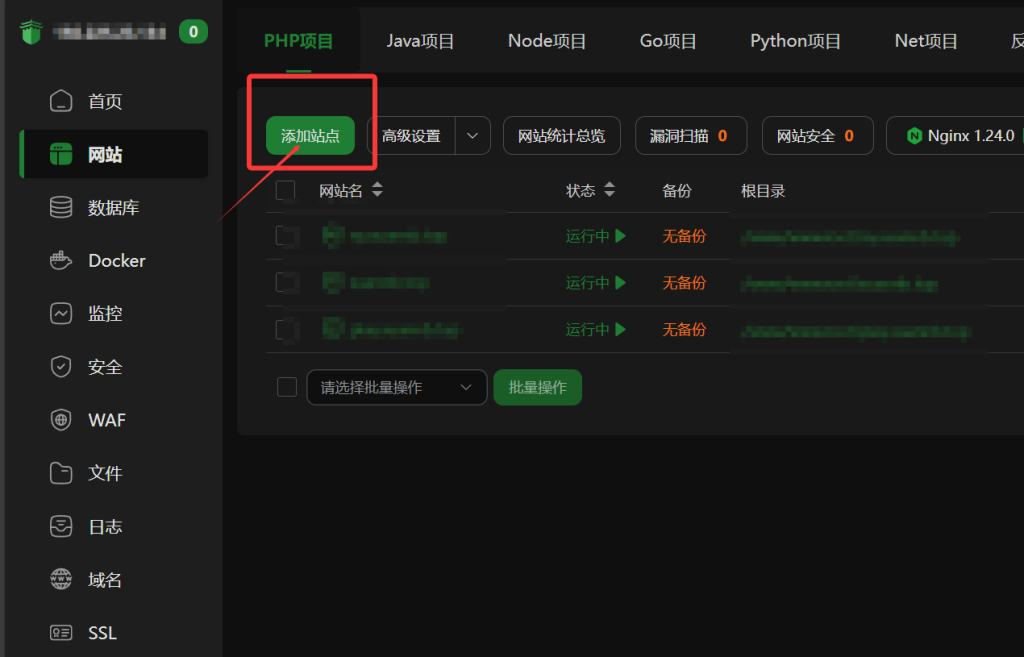The image size is (1024, 657).
Task: Switch to the Python项目 tab
Action: tap(795, 41)
